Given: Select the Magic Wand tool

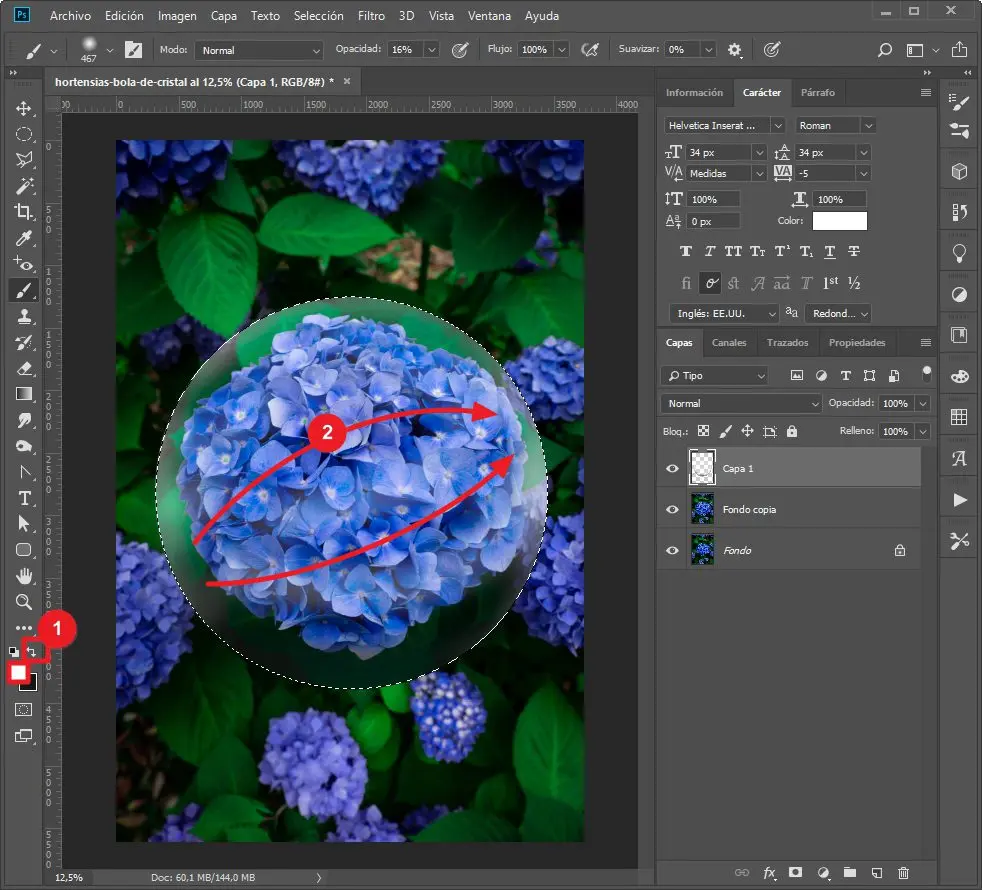Looking at the screenshot, I should [x=24, y=186].
